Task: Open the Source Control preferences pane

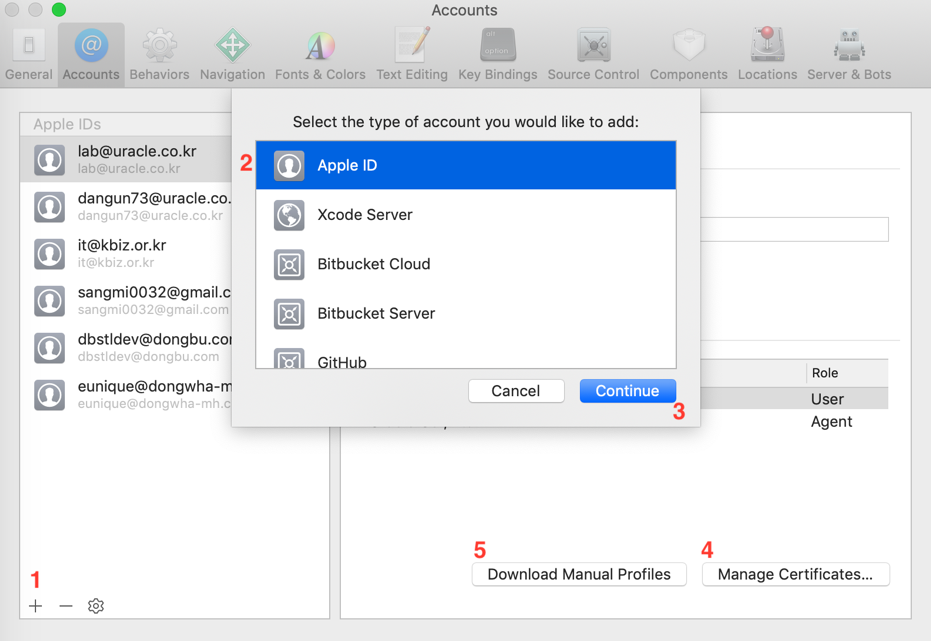Action: [593, 54]
